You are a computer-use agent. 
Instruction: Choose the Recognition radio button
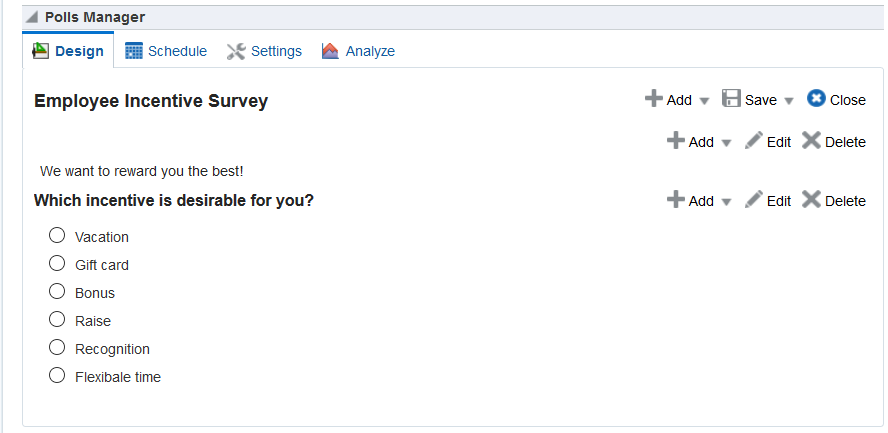click(x=57, y=348)
